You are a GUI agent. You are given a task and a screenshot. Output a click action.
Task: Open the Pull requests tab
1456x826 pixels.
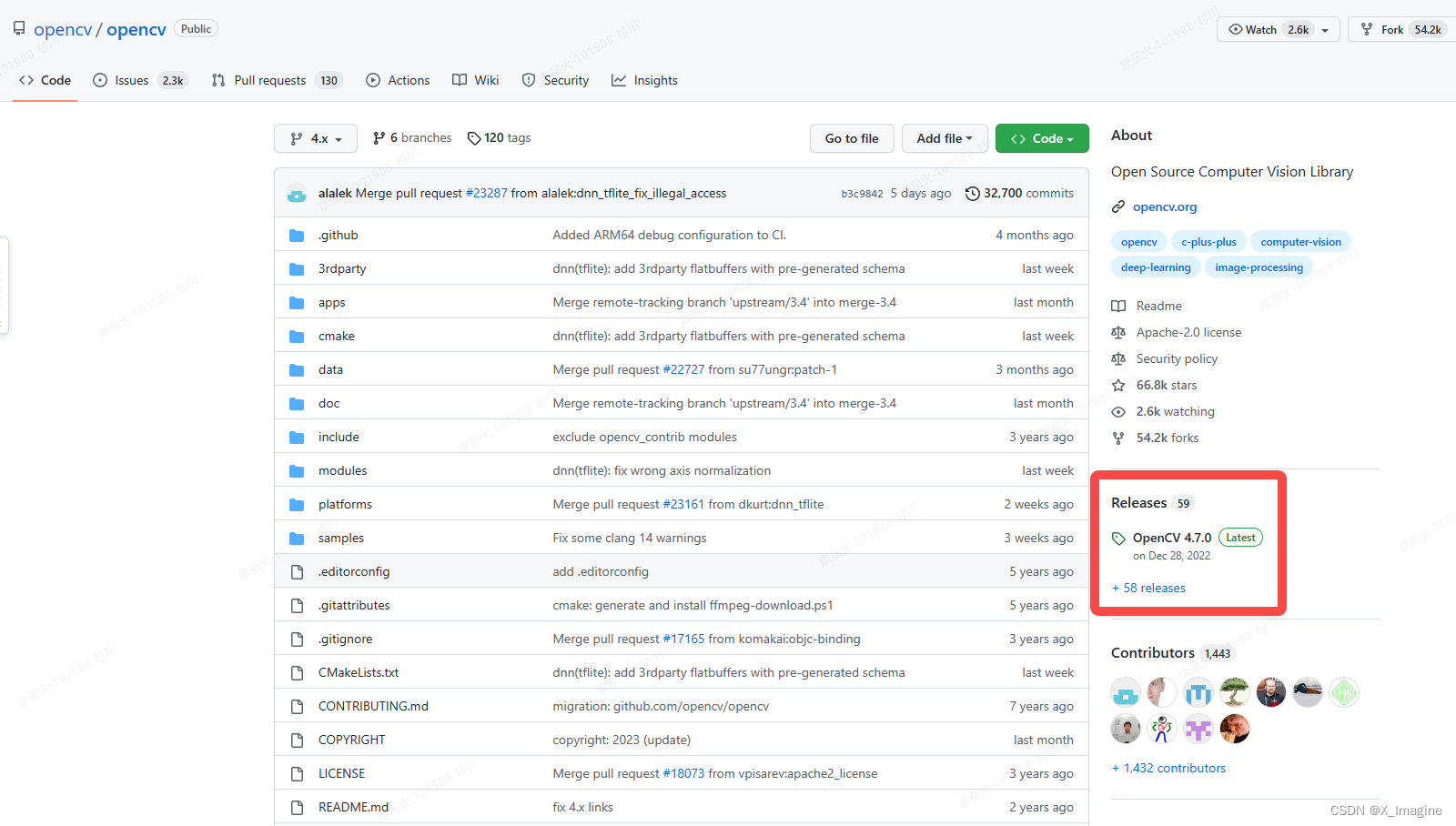click(x=276, y=80)
